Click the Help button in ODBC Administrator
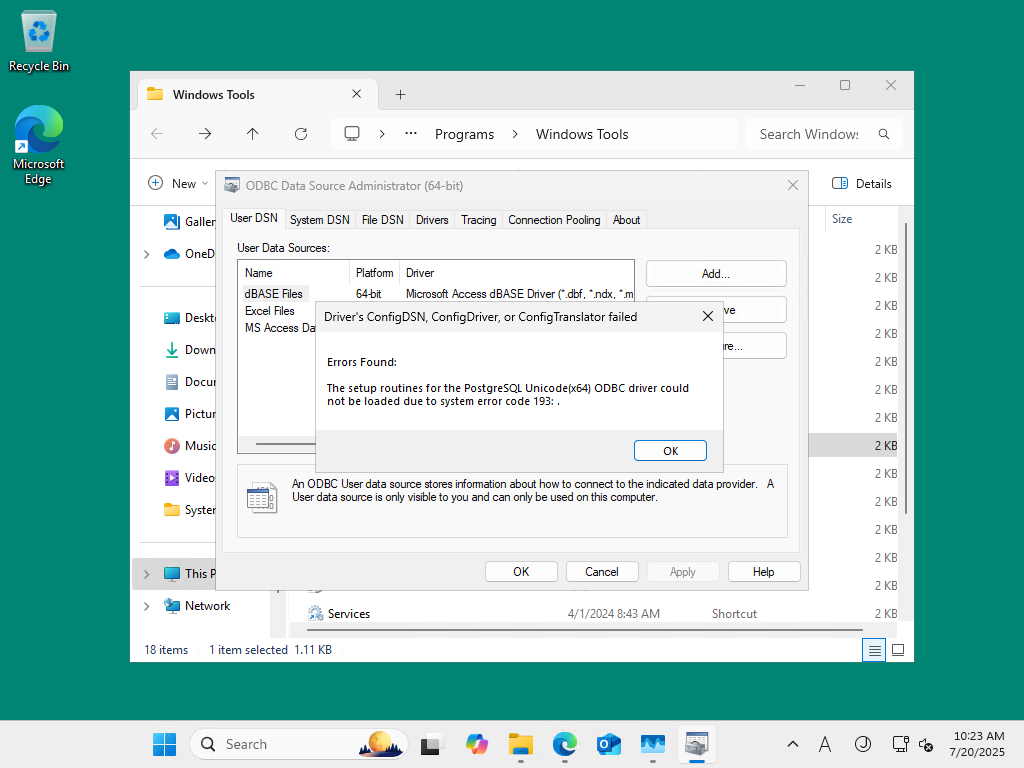The height and width of the screenshot is (768, 1024). 763,571
